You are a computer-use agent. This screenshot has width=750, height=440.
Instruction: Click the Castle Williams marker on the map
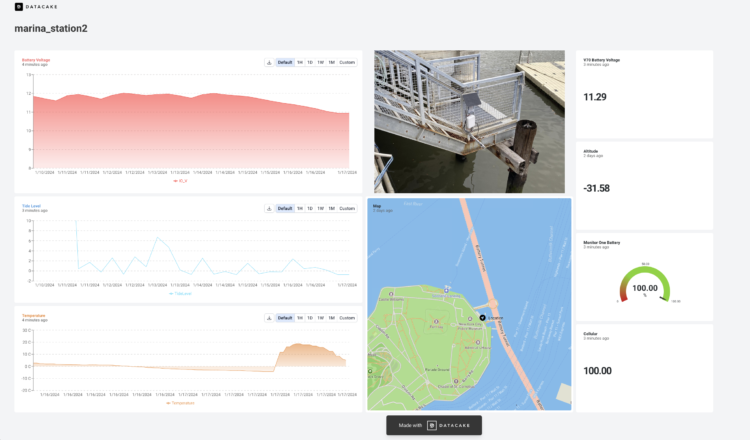[x=391, y=294]
